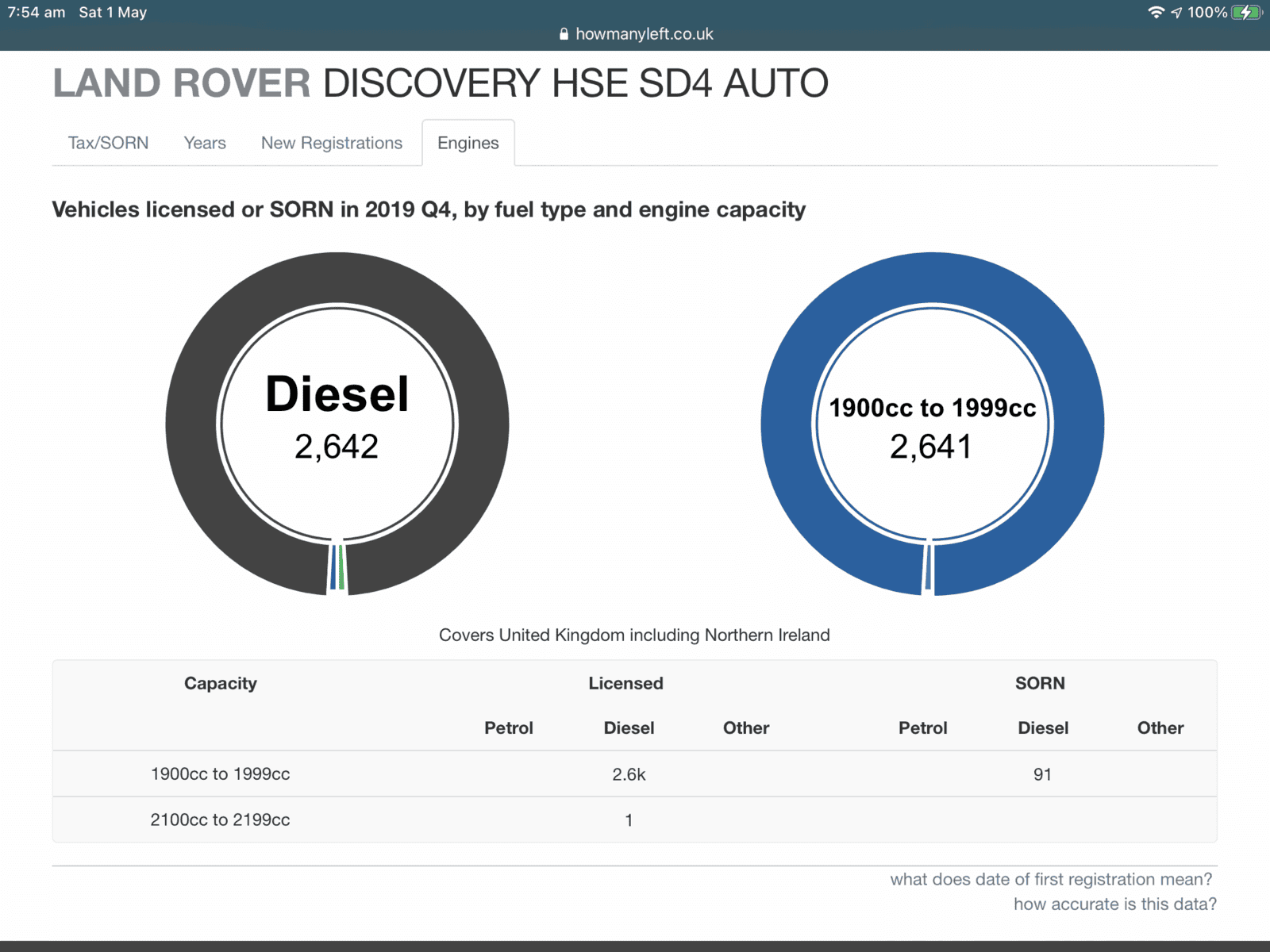The width and height of the screenshot is (1270, 952).
Task: Click the SORN Petrol column header
Action: [923, 727]
